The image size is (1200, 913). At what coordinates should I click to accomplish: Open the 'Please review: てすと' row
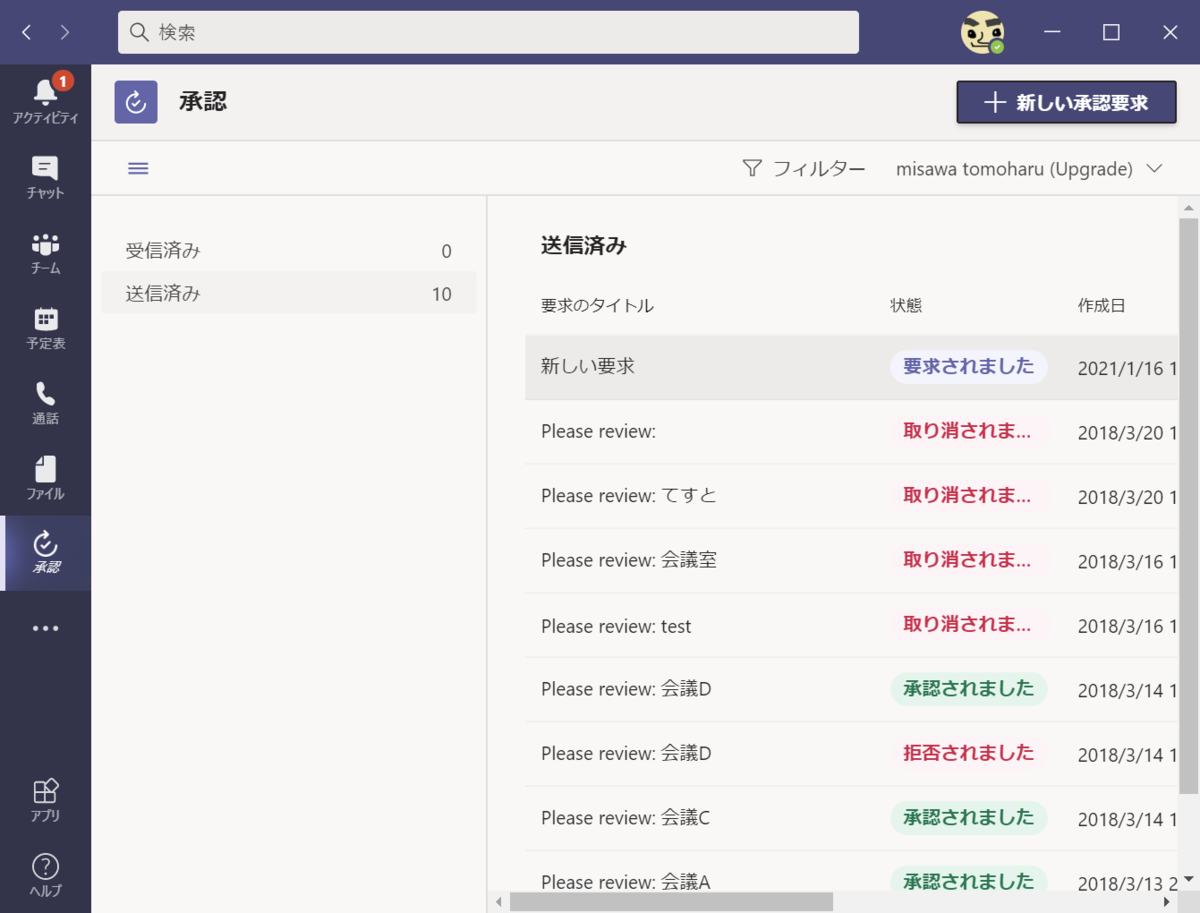(x=850, y=496)
